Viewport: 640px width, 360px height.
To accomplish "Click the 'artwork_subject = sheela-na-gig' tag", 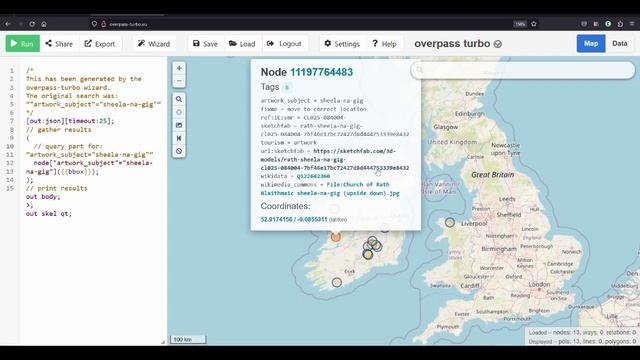I will pos(312,100).
